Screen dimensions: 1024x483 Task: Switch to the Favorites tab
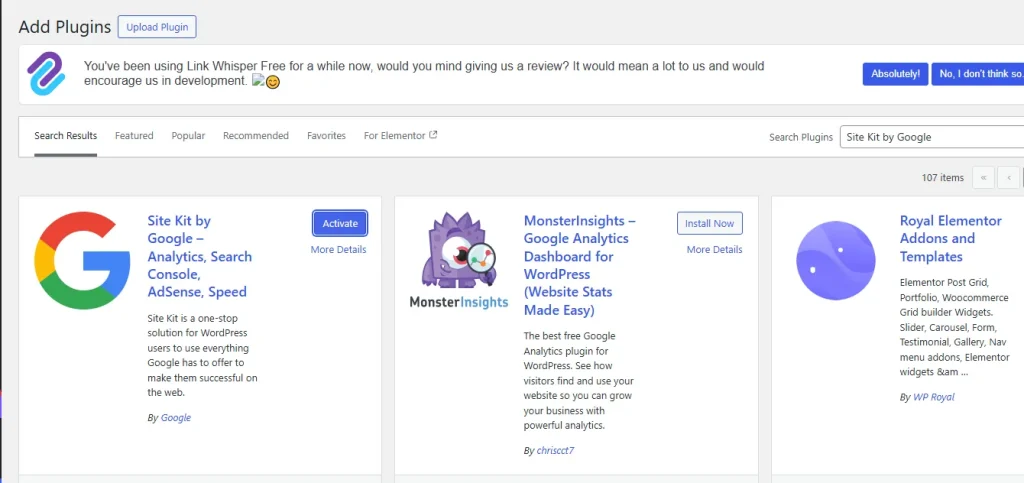[327, 136]
